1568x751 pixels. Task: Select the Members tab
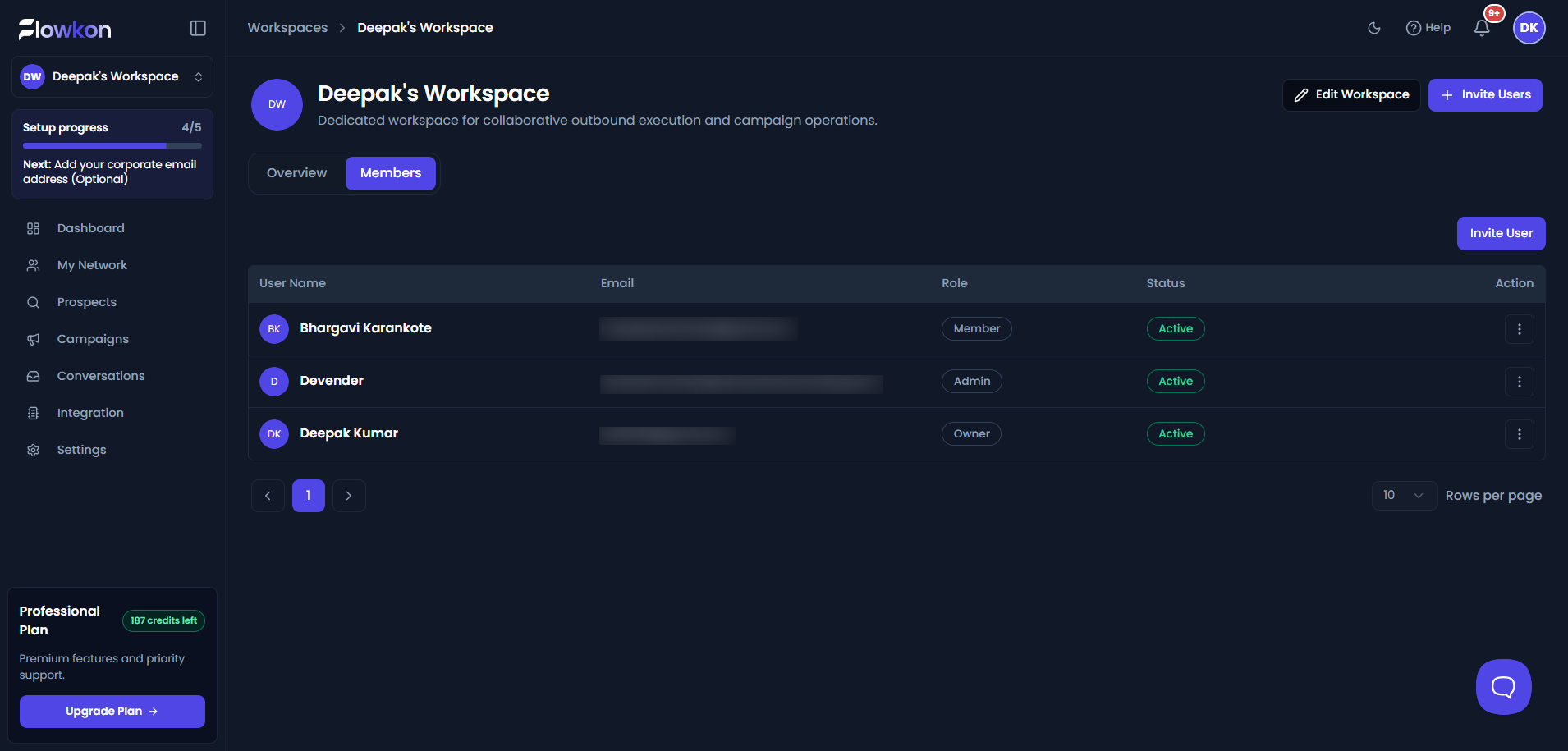tap(391, 173)
